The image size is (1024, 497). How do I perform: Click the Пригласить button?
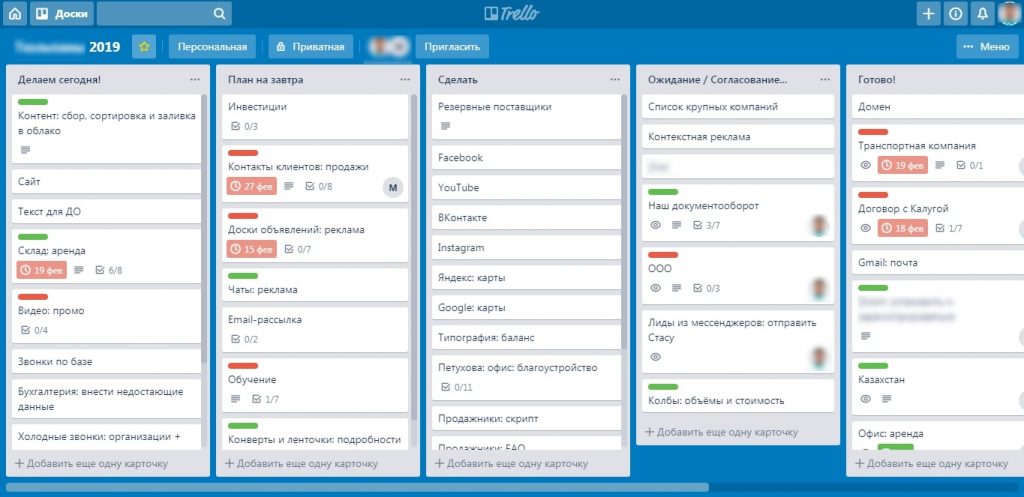click(x=452, y=46)
